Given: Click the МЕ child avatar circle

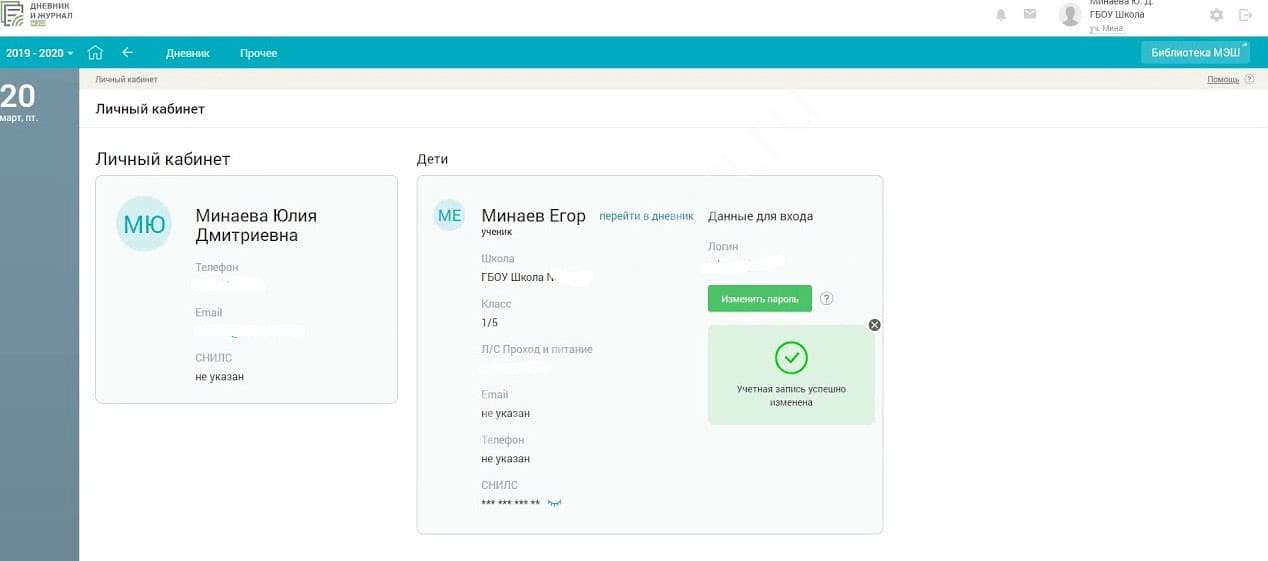Looking at the screenshot, I should [449, 215].
